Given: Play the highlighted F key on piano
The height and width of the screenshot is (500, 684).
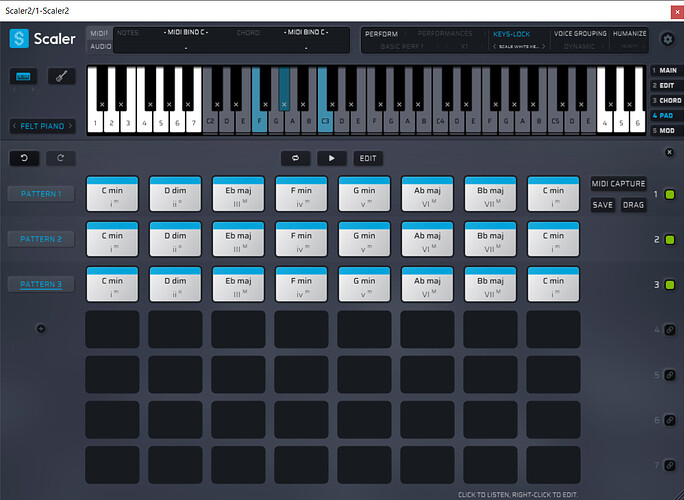Looking at the screenshot, I should [259, 121].
